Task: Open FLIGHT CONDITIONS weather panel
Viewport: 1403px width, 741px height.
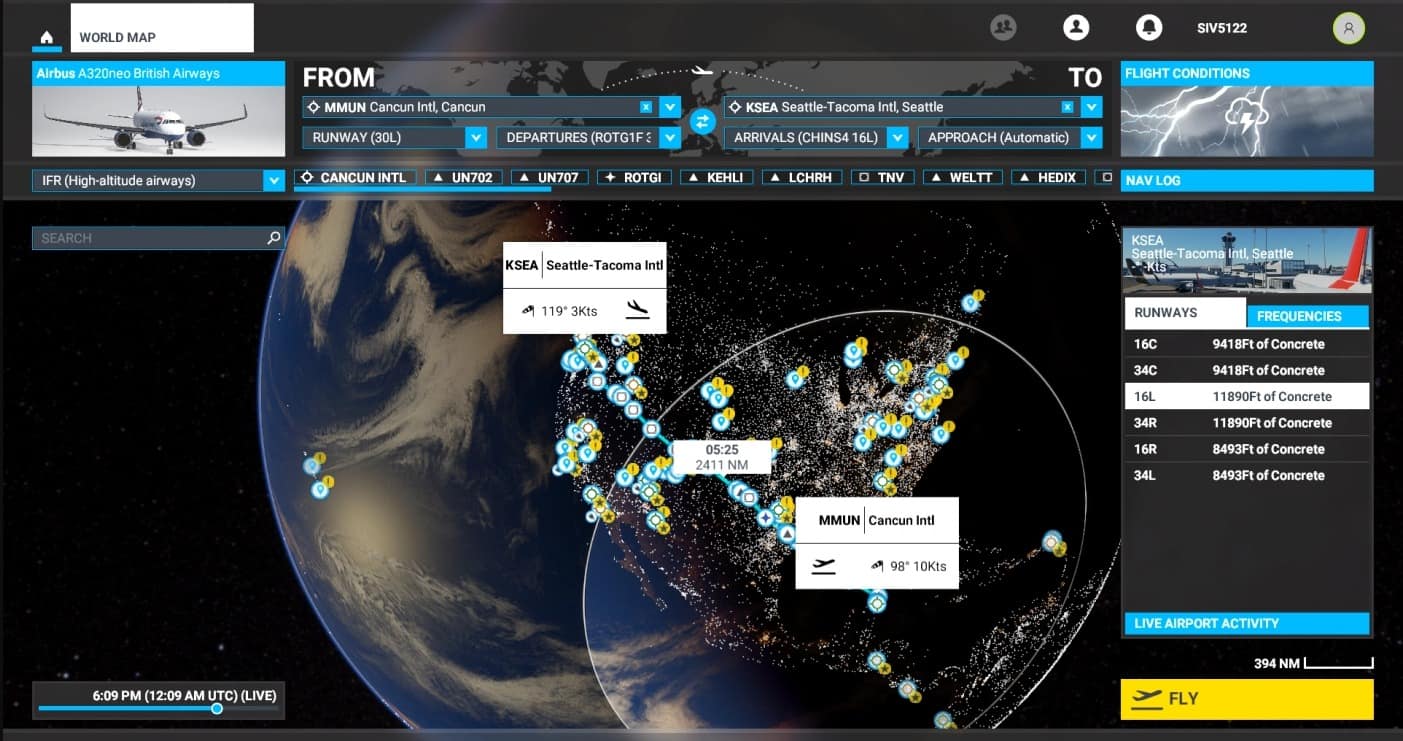Action: click(1247, 109)
